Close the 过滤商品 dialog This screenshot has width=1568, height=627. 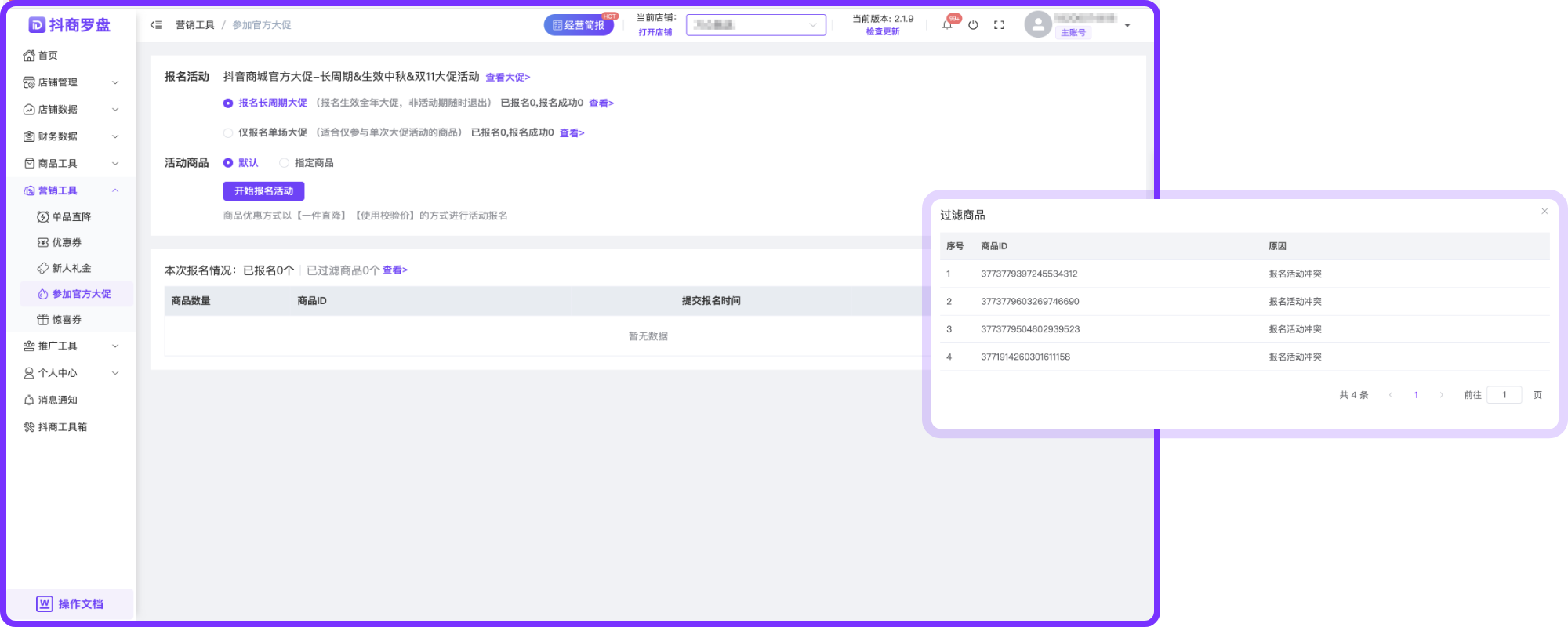(x=1544, y=212)
